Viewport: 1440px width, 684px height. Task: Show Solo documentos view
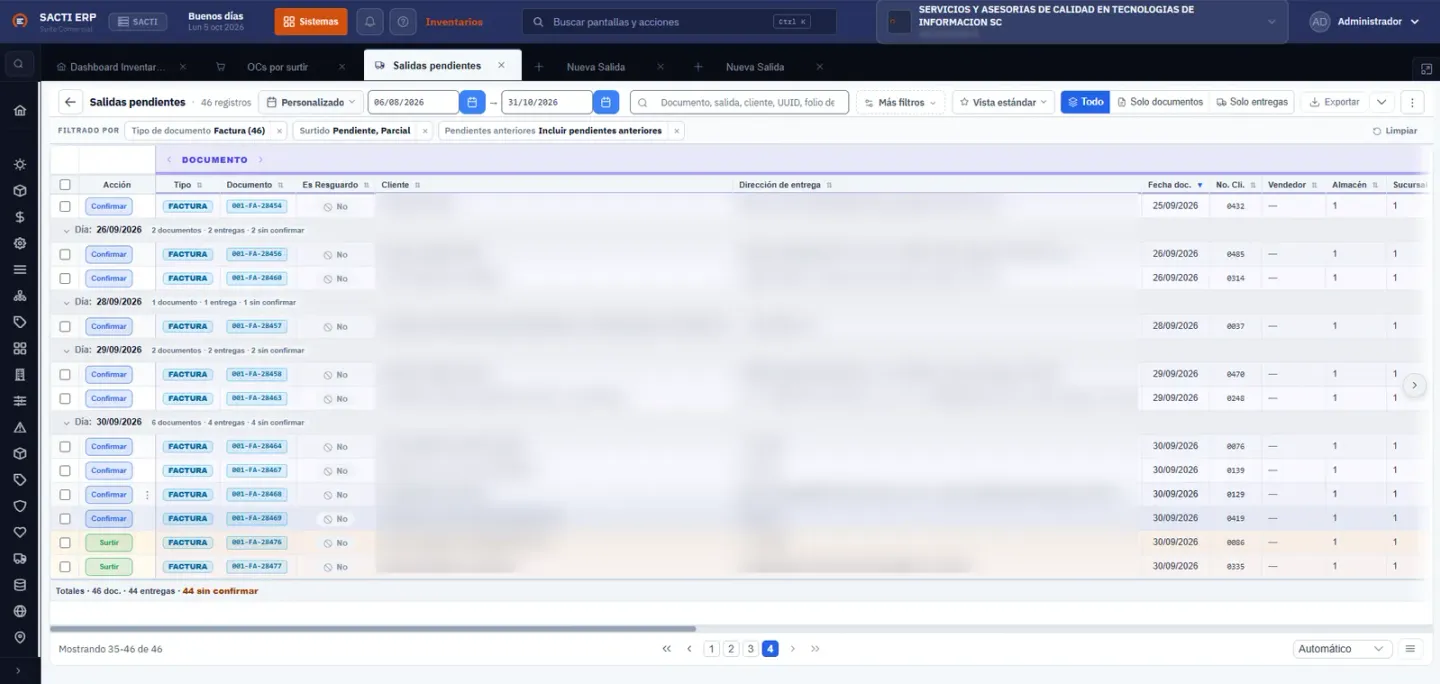click(x=1159, y=102)
